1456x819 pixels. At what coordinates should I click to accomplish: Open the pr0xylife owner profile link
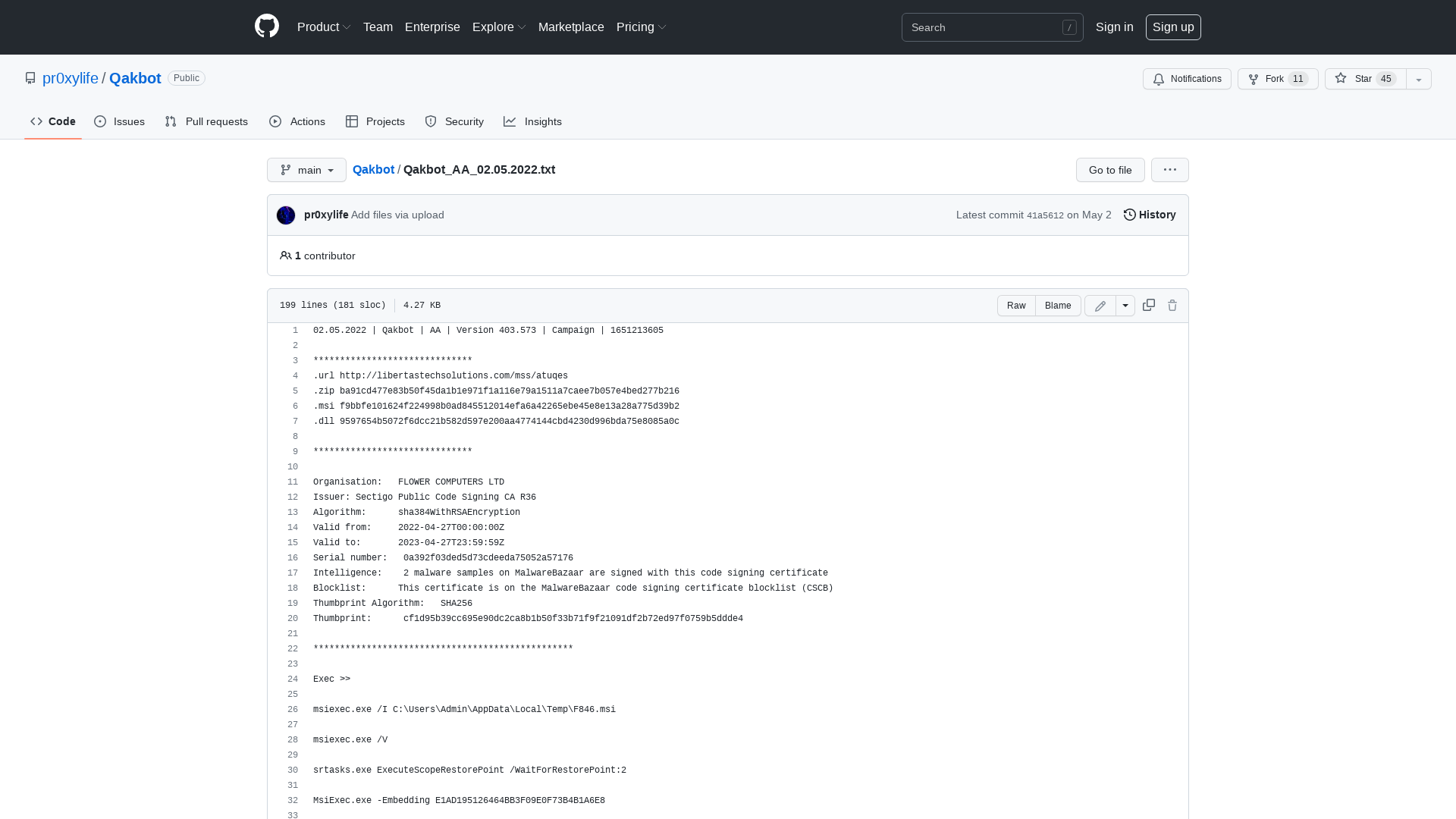click(x=71, y=78)
